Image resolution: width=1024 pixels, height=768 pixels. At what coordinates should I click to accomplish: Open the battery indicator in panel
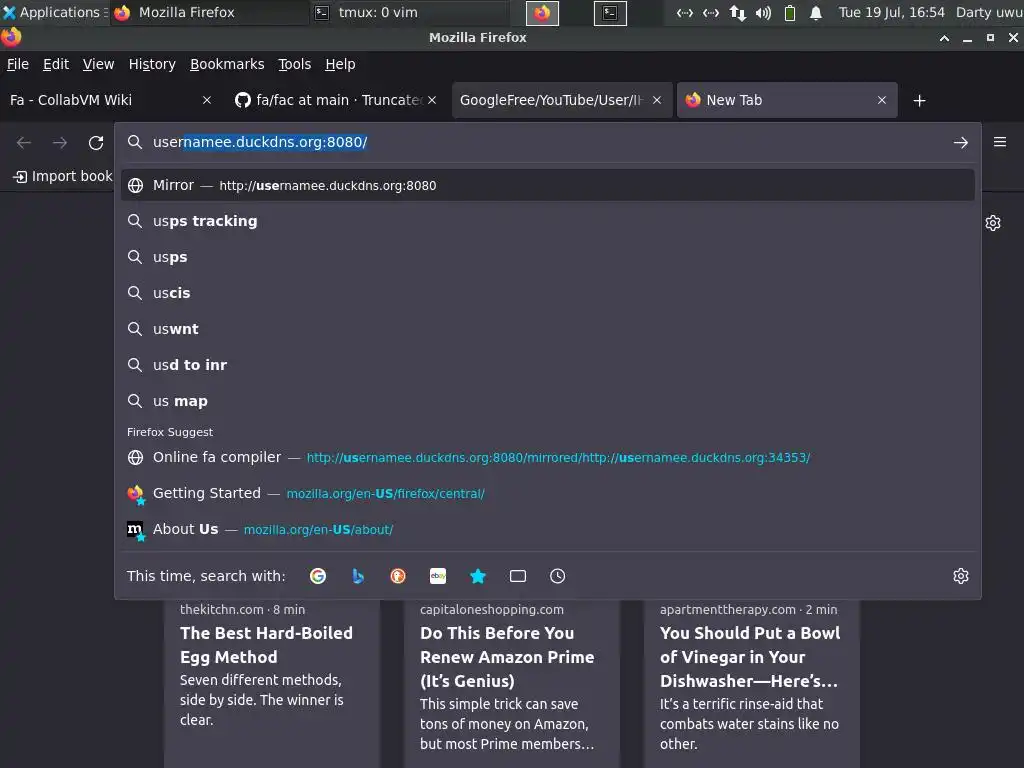tap(790, 12)
